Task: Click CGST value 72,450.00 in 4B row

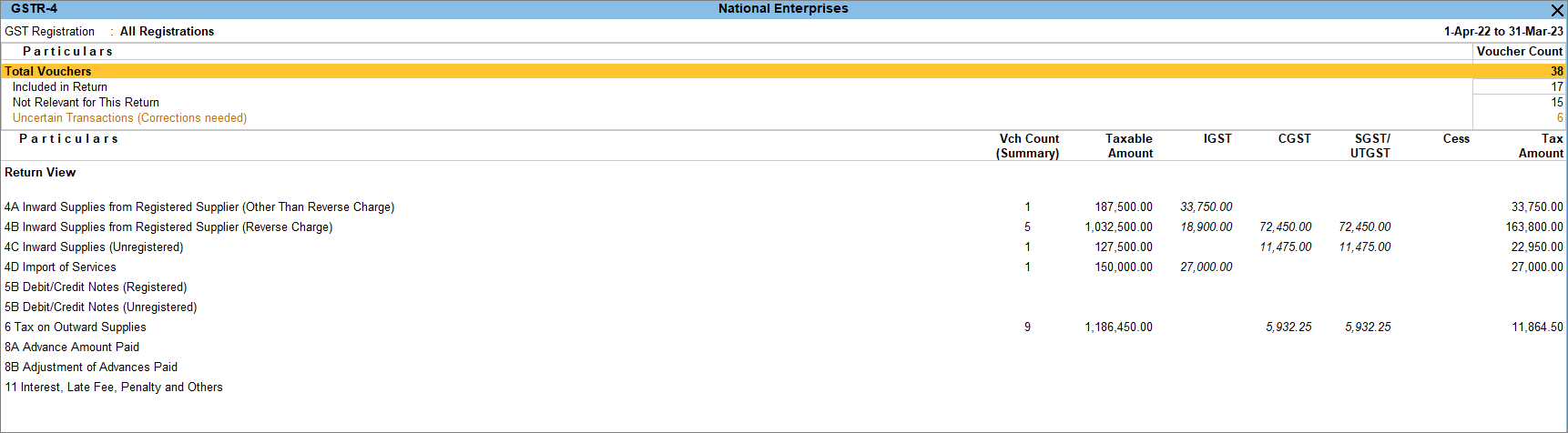Action: [x=1286, y=227]
